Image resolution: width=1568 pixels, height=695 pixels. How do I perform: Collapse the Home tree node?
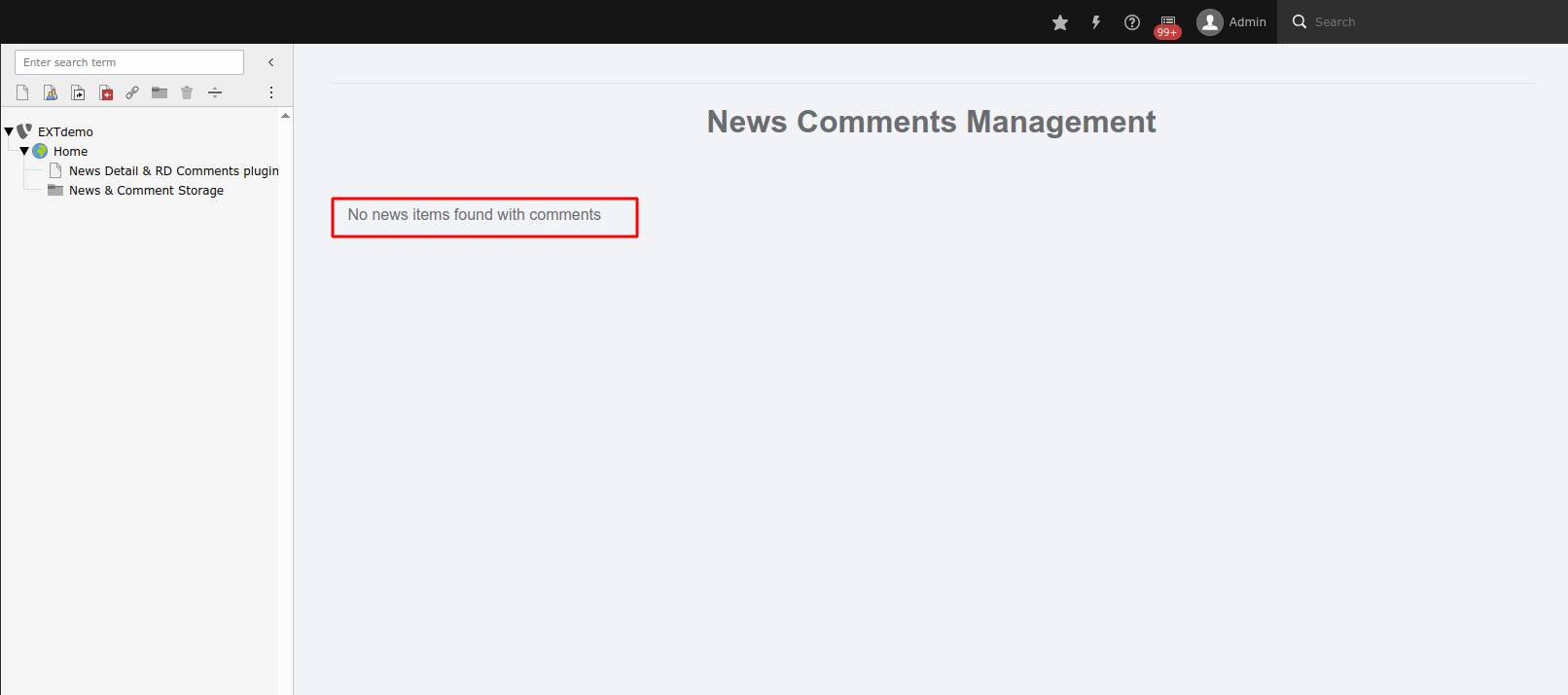(x=24, y=151)
